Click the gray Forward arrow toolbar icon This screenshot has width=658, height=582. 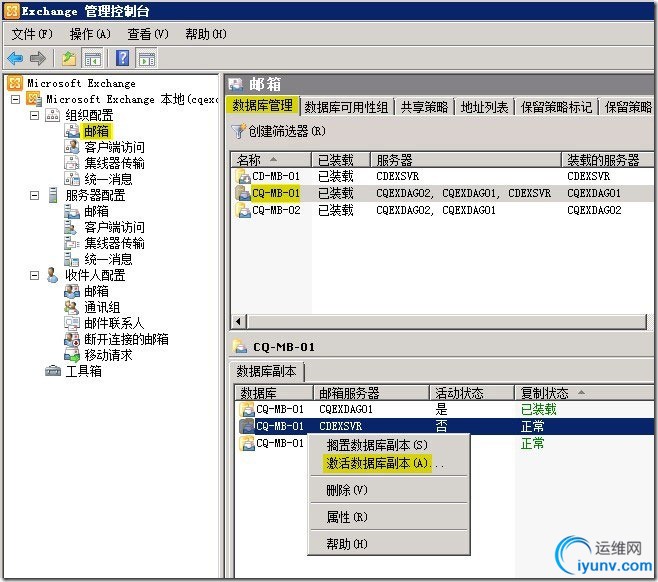click(x=38, y=58)
